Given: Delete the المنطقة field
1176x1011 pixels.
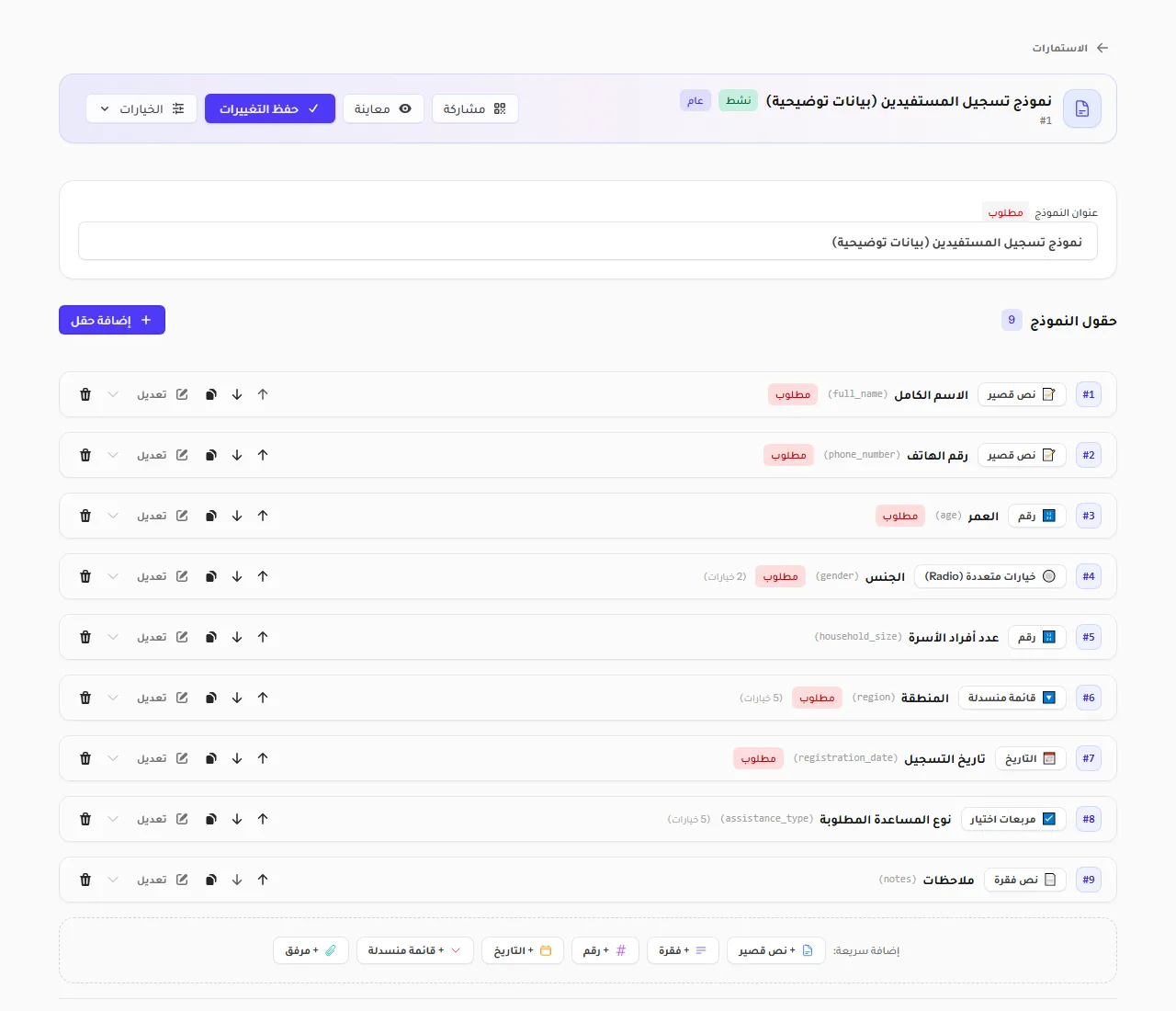Looking at the screenshot, I should pyautogui.click(x=85, y=698).
